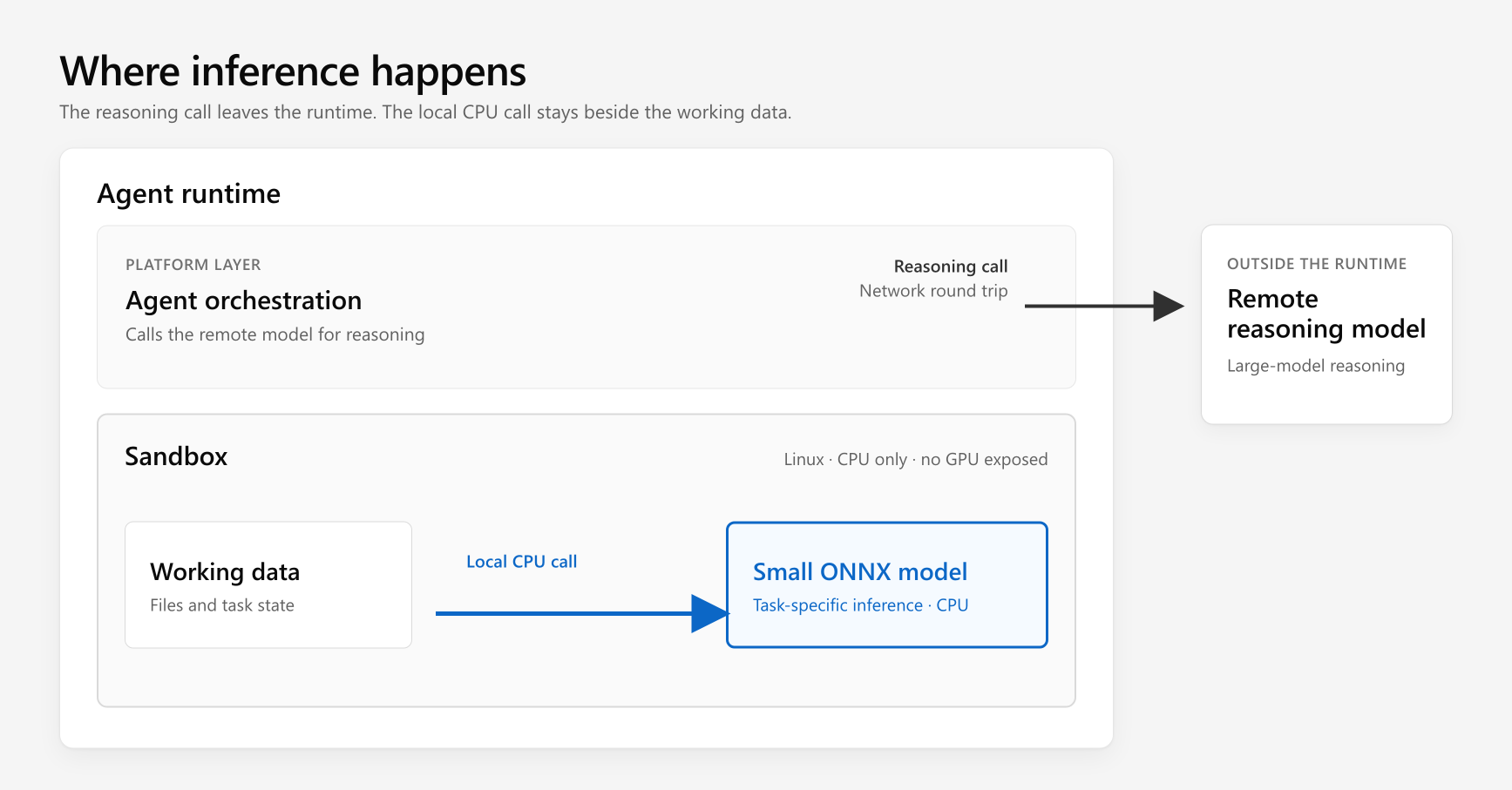1512x790 pixels.
Task: Click the 'OUTSIDE THE RUNTIME' label
Action: coord(1317,264)
